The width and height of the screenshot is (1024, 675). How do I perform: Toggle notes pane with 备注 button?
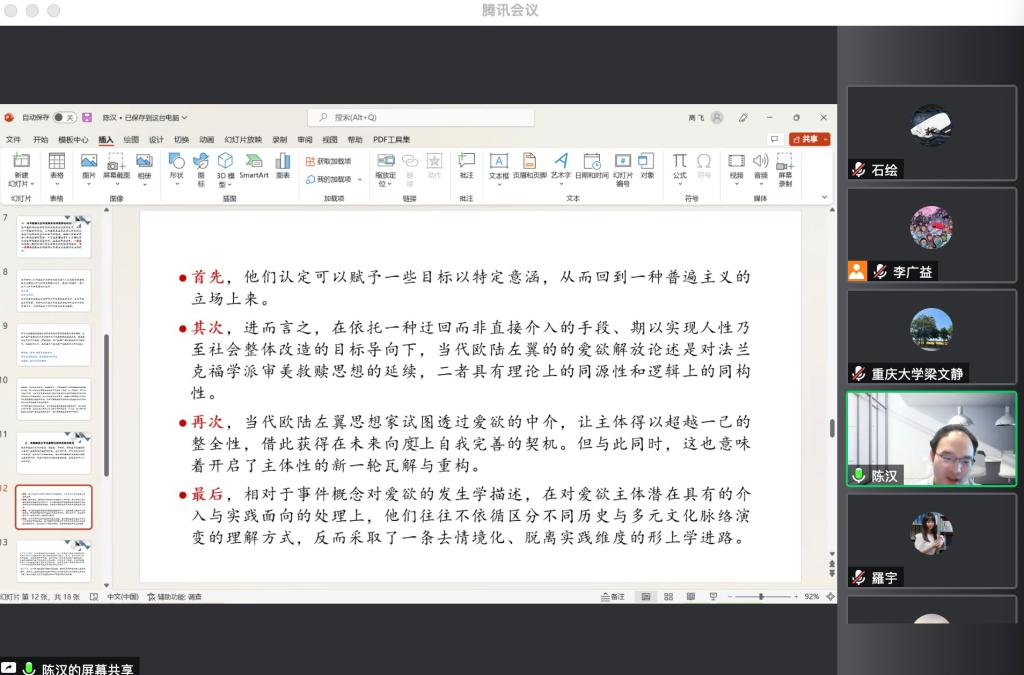pyautogui.click(x=613, y=597)
